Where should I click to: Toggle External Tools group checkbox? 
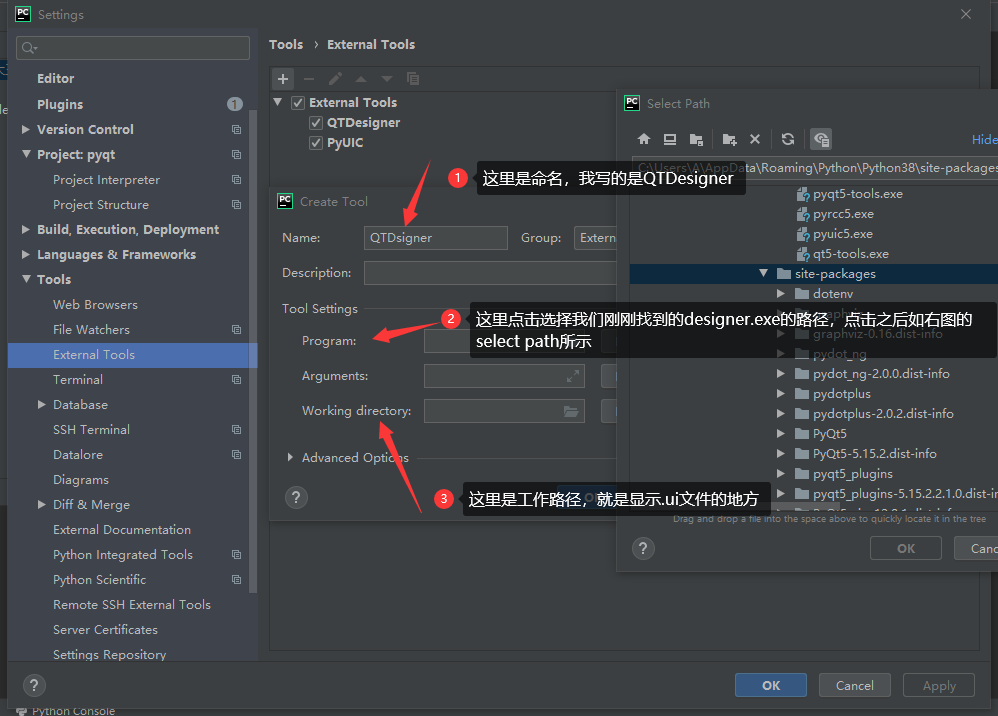(x=298, y=102)
